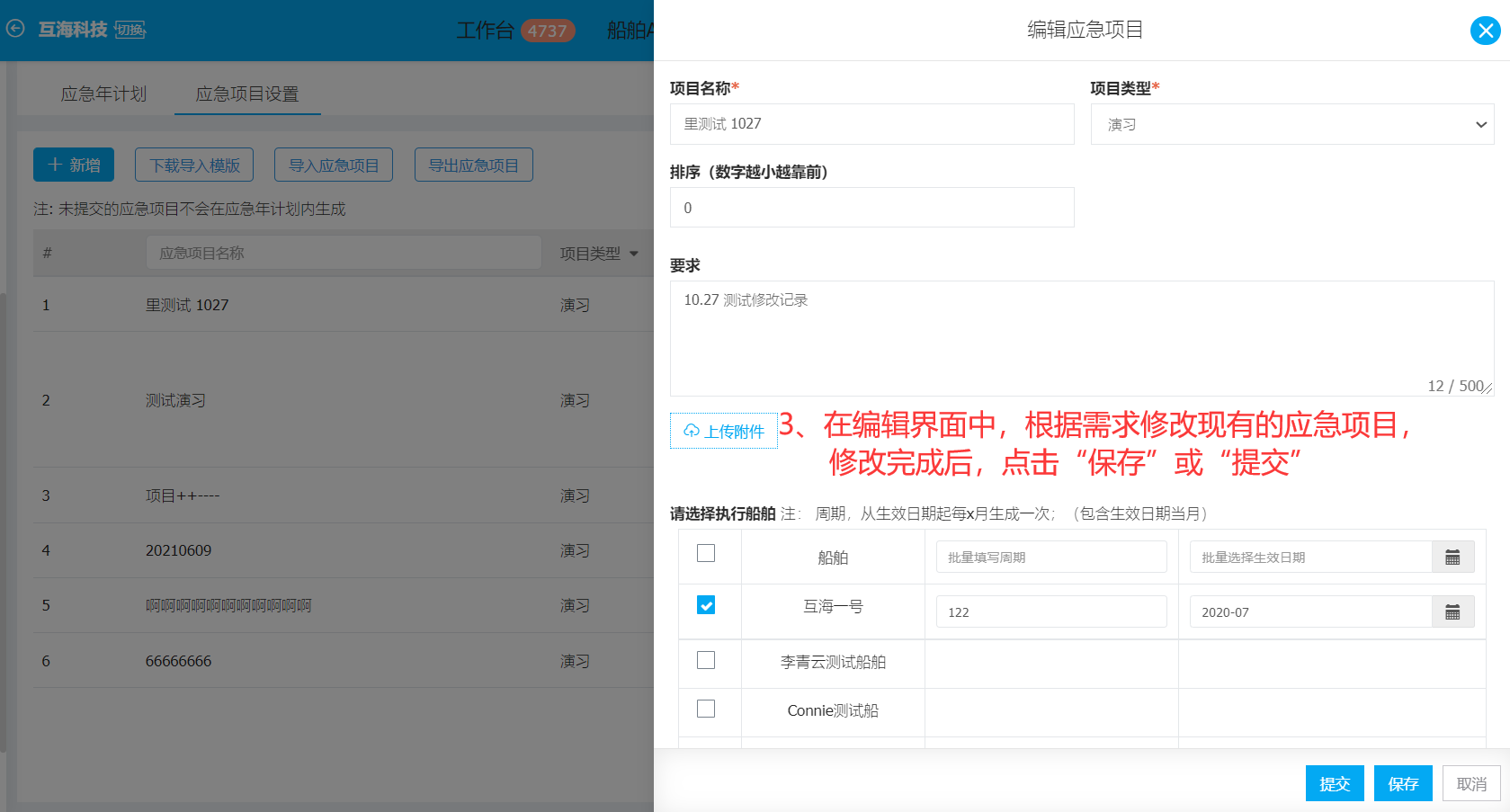This screenshot has height=812, width=1510.
Task: Focus the 应急项目名称 search field
Action: (344, 253)
